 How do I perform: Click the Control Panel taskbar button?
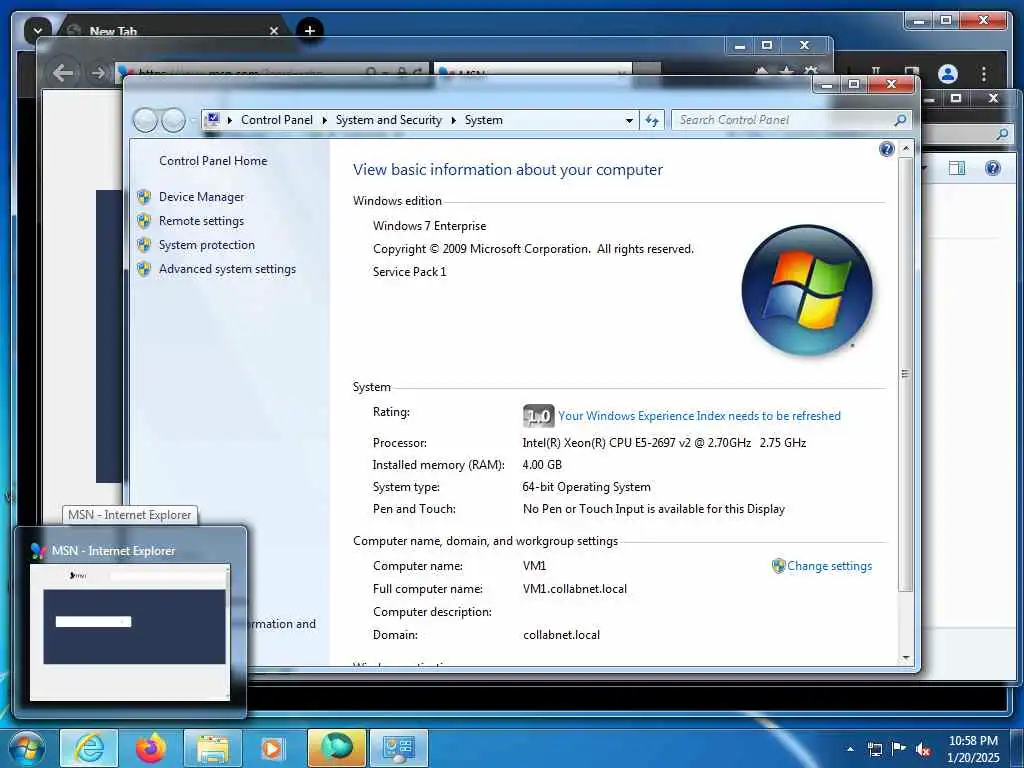(x=398, y=748)
